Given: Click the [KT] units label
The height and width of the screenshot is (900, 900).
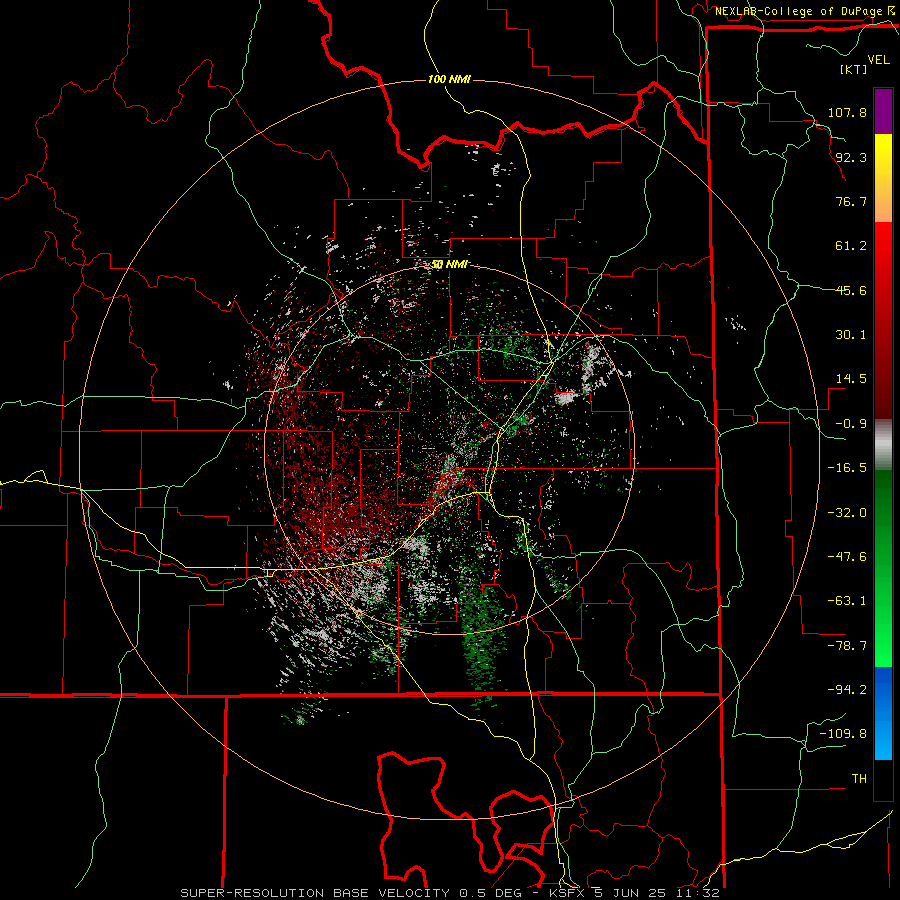Looking at the screenshot, I should coord(853,69).
